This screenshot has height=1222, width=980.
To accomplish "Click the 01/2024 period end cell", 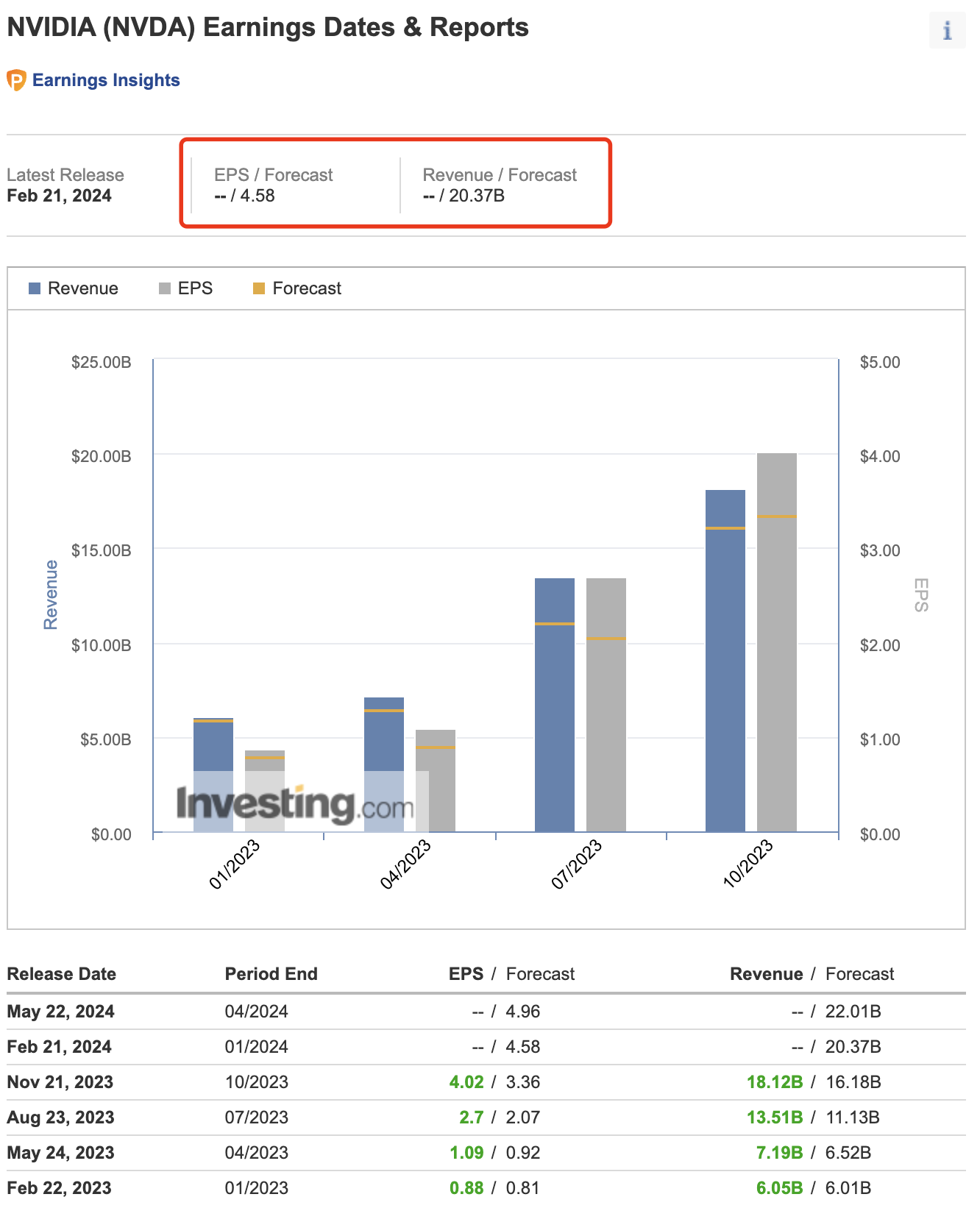I will 257,1047.
